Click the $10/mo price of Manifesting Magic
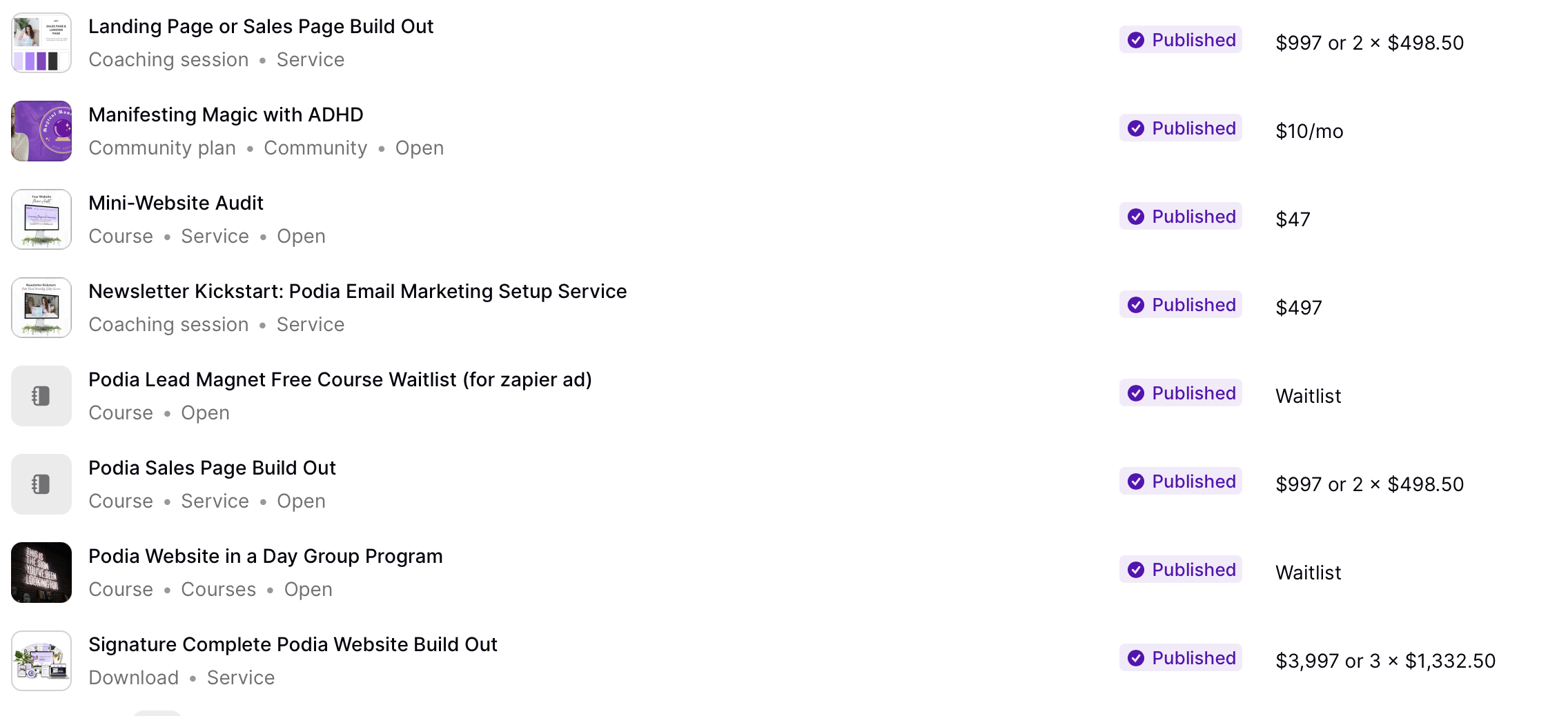This screenshot has width=1568, height=716. click(1309, 131)
